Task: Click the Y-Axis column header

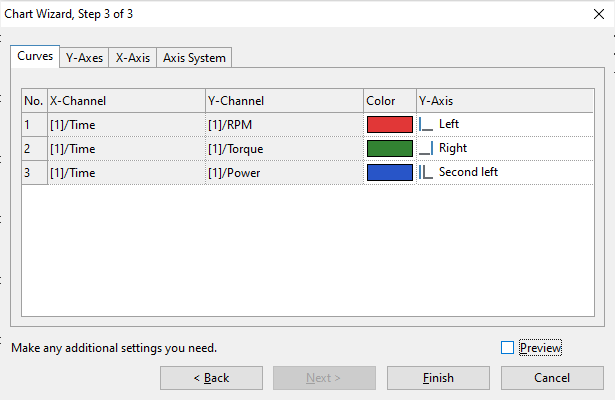Action: coord(509,101)
